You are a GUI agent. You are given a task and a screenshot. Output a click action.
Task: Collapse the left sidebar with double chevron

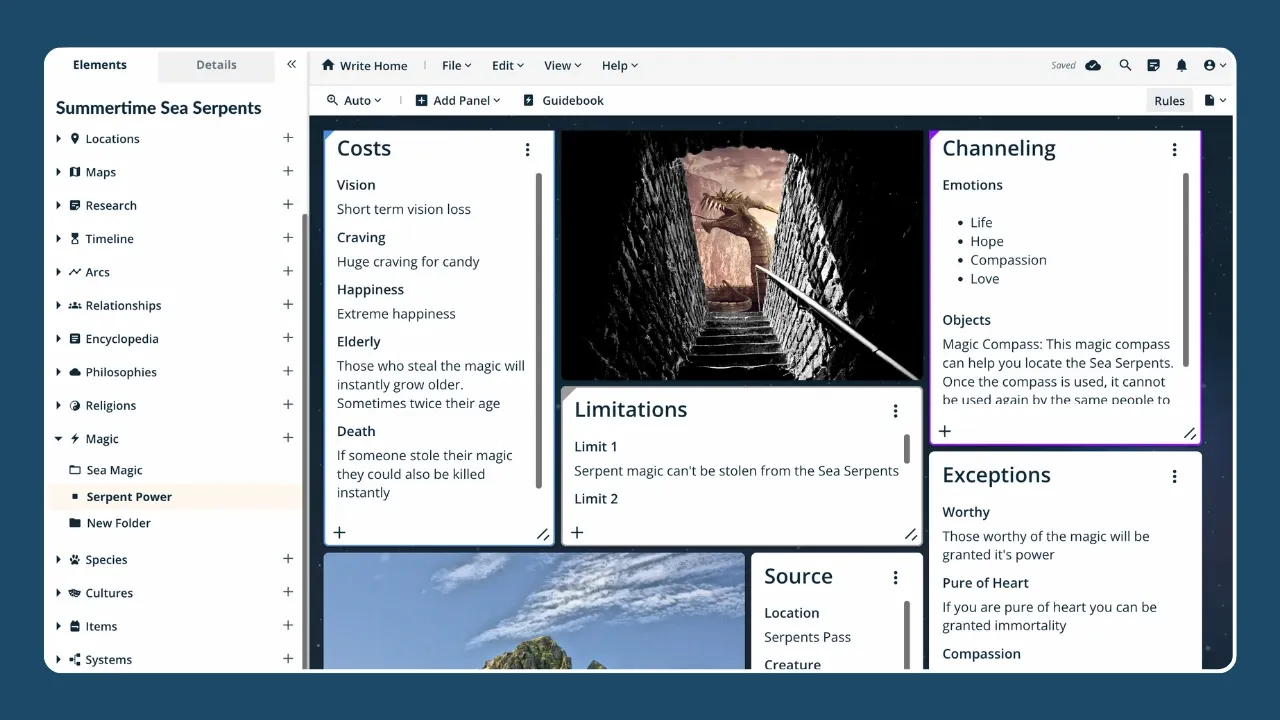291,64
